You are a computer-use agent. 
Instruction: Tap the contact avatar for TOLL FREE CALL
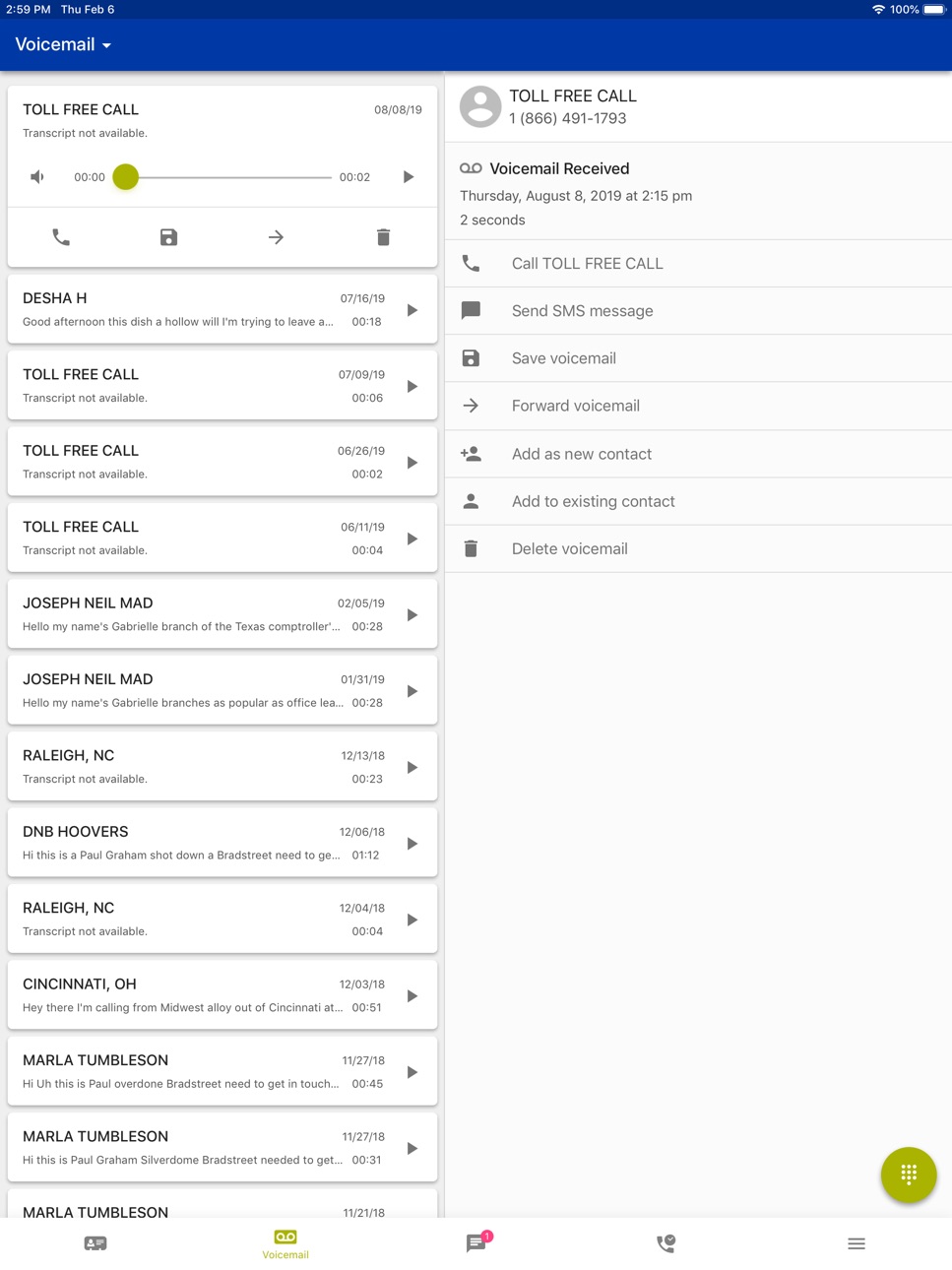[480, 107]
